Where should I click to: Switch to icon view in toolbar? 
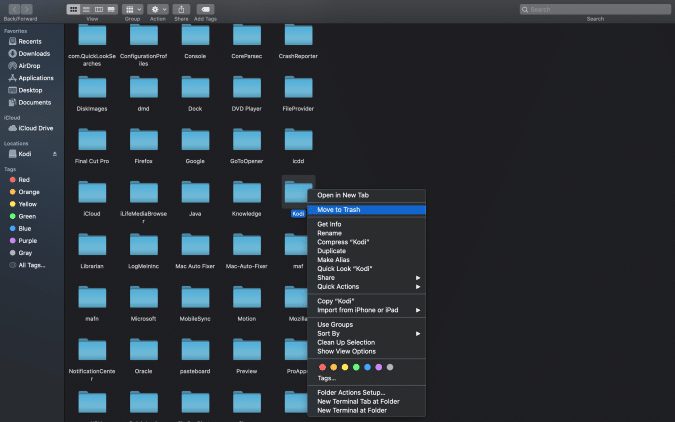click(73, 9)
